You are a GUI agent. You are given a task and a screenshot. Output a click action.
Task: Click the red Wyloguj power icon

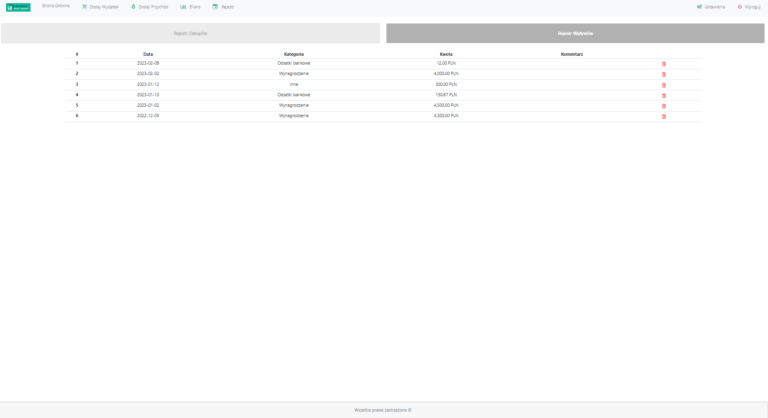[740, 7]
